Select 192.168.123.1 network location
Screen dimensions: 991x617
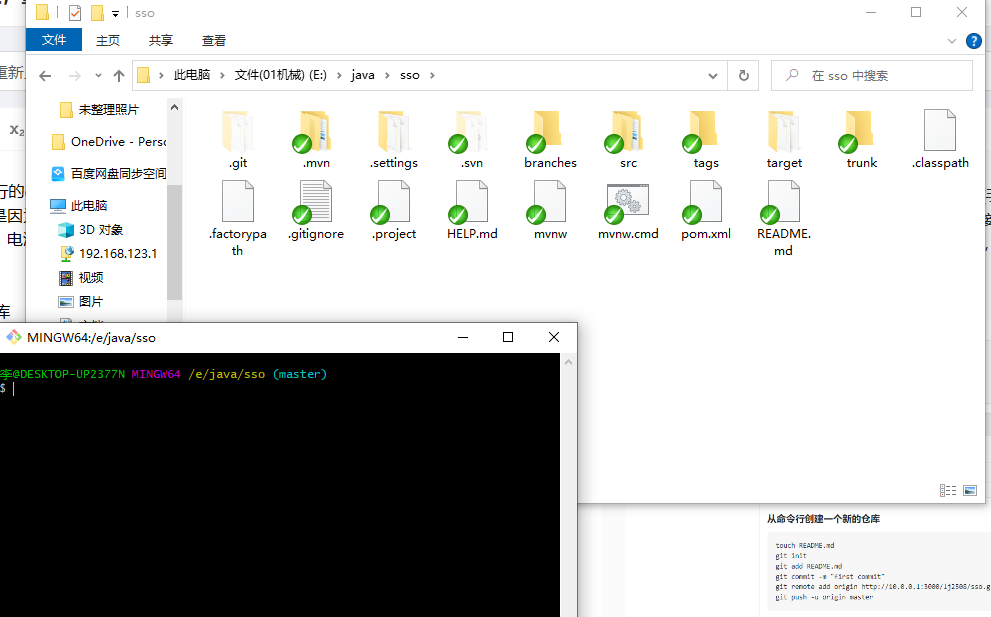[x=108, y=254]
